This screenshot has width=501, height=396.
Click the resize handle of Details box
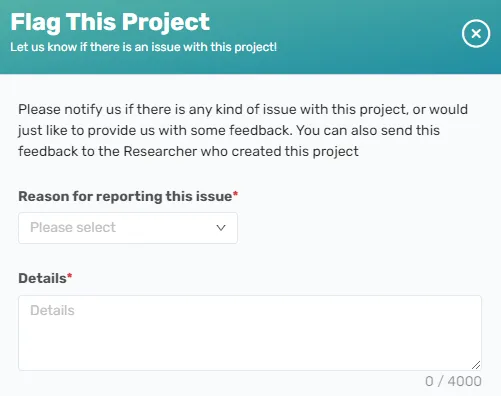476,365
